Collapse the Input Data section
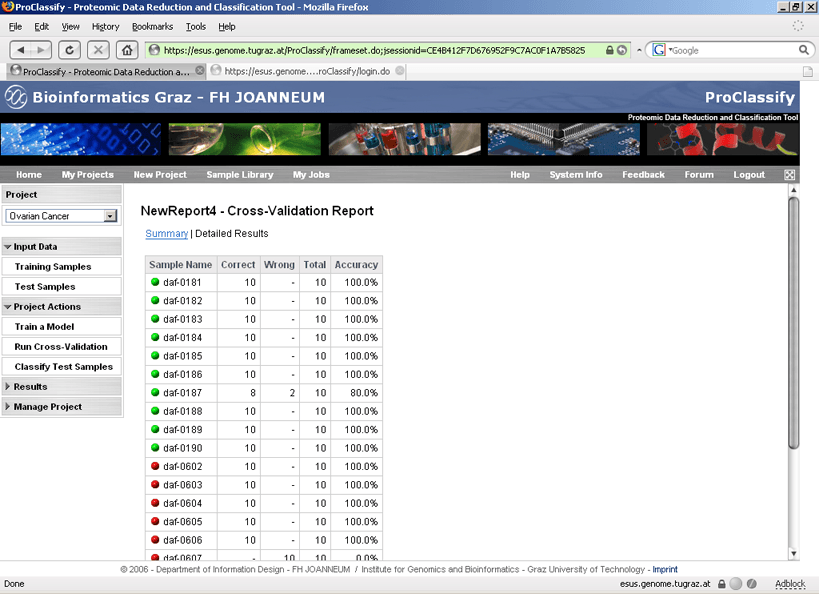Screen dimensions: 819x594 tap(8, 247)
